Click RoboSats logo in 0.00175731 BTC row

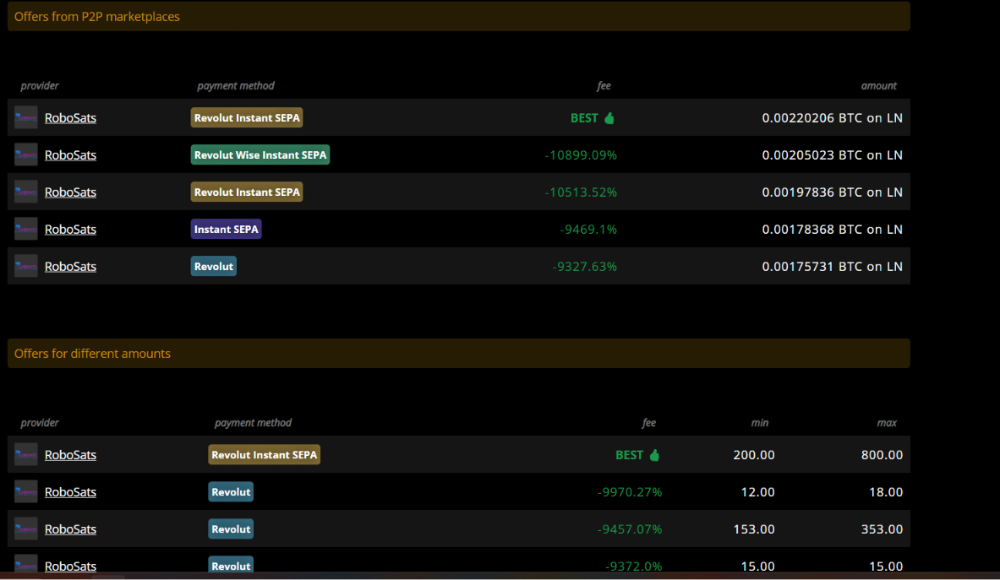pos(26,265)
